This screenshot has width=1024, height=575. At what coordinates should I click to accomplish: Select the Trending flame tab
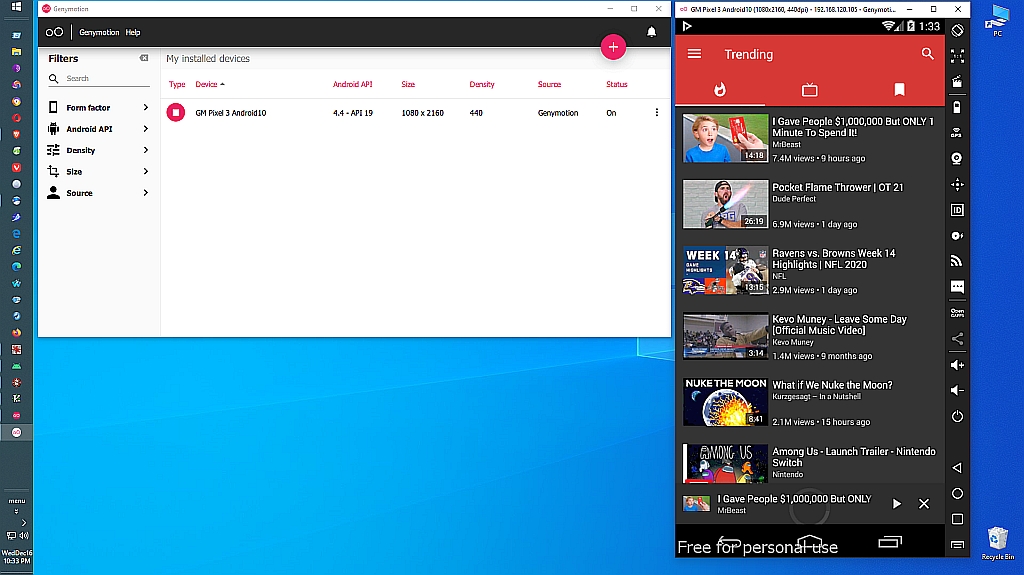point(720,90)
